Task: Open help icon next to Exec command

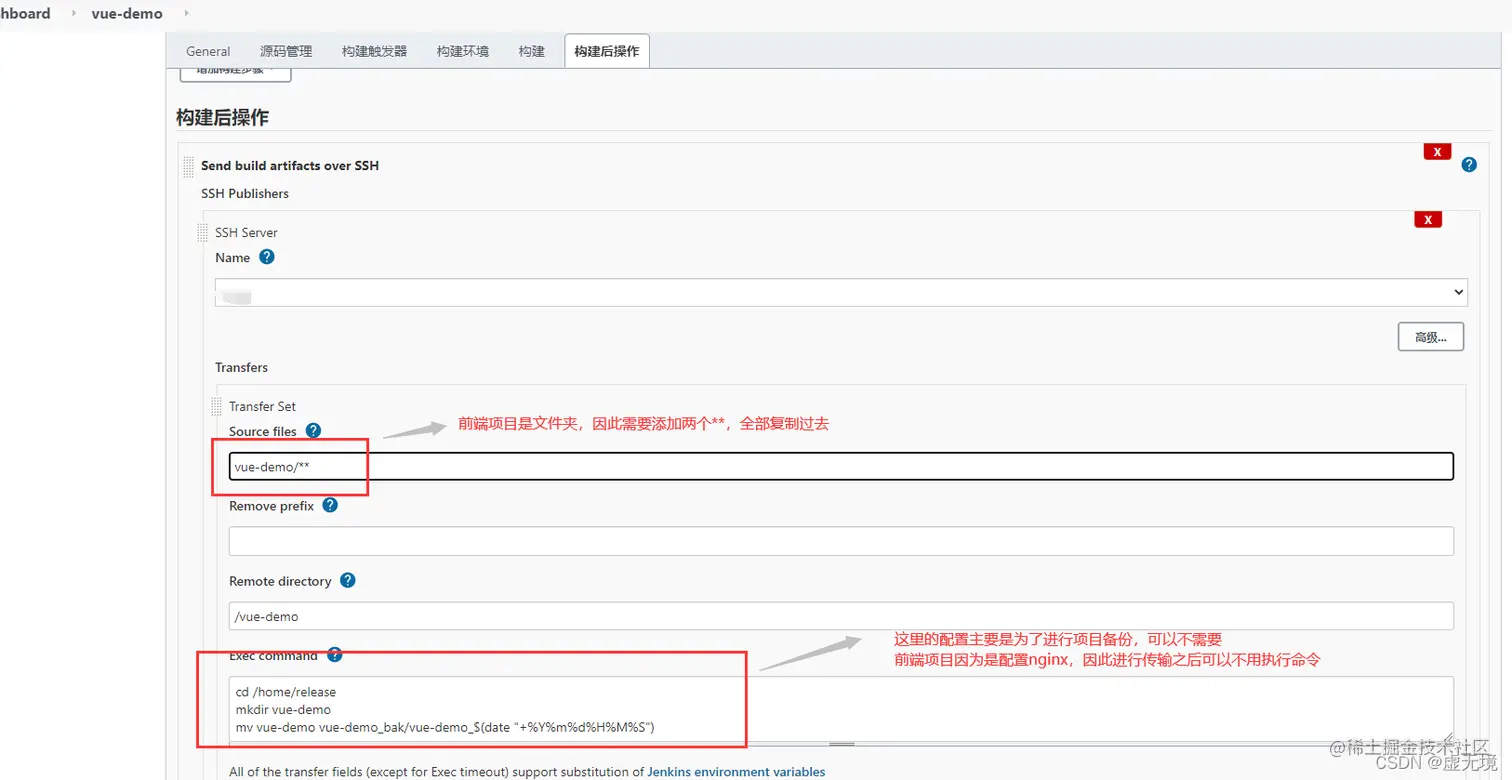Action: pos(334,655)
